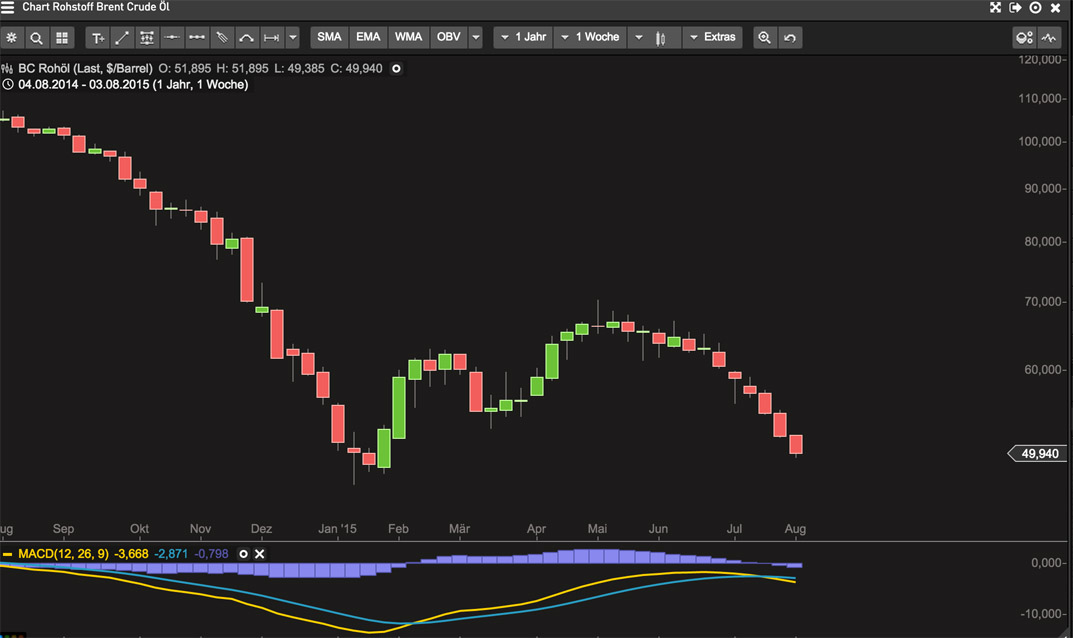Click the 60,000 price axis label
1073x638 pixels.
tap(1044, 370)
